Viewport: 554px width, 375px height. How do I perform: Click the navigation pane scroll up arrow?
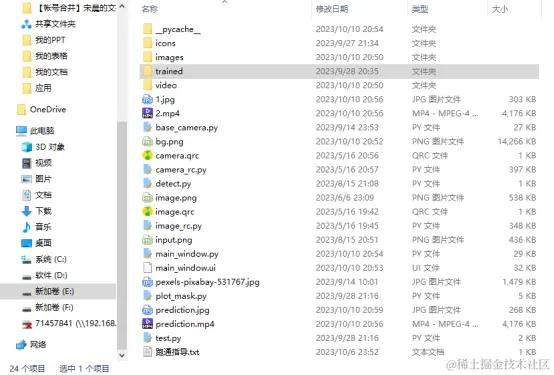(122, 6)
